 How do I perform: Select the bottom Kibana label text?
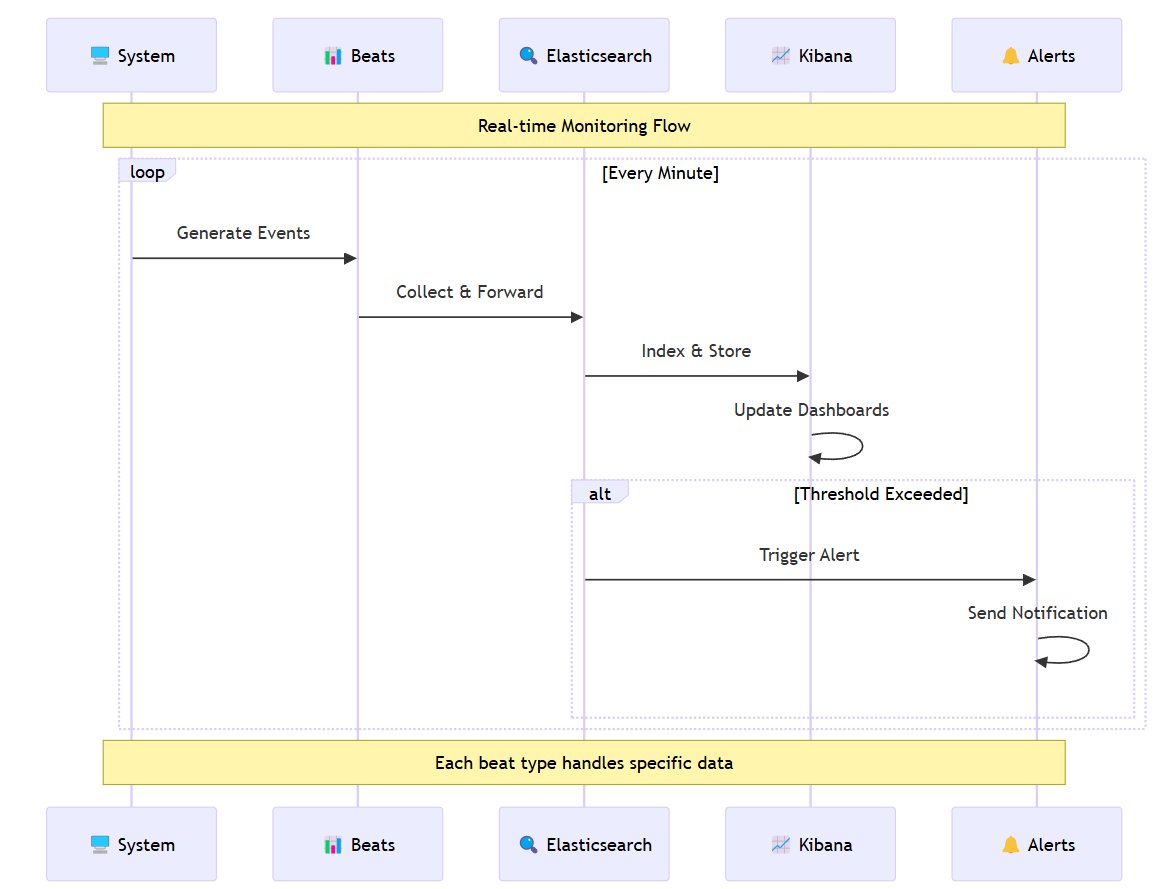coord(826,845)
